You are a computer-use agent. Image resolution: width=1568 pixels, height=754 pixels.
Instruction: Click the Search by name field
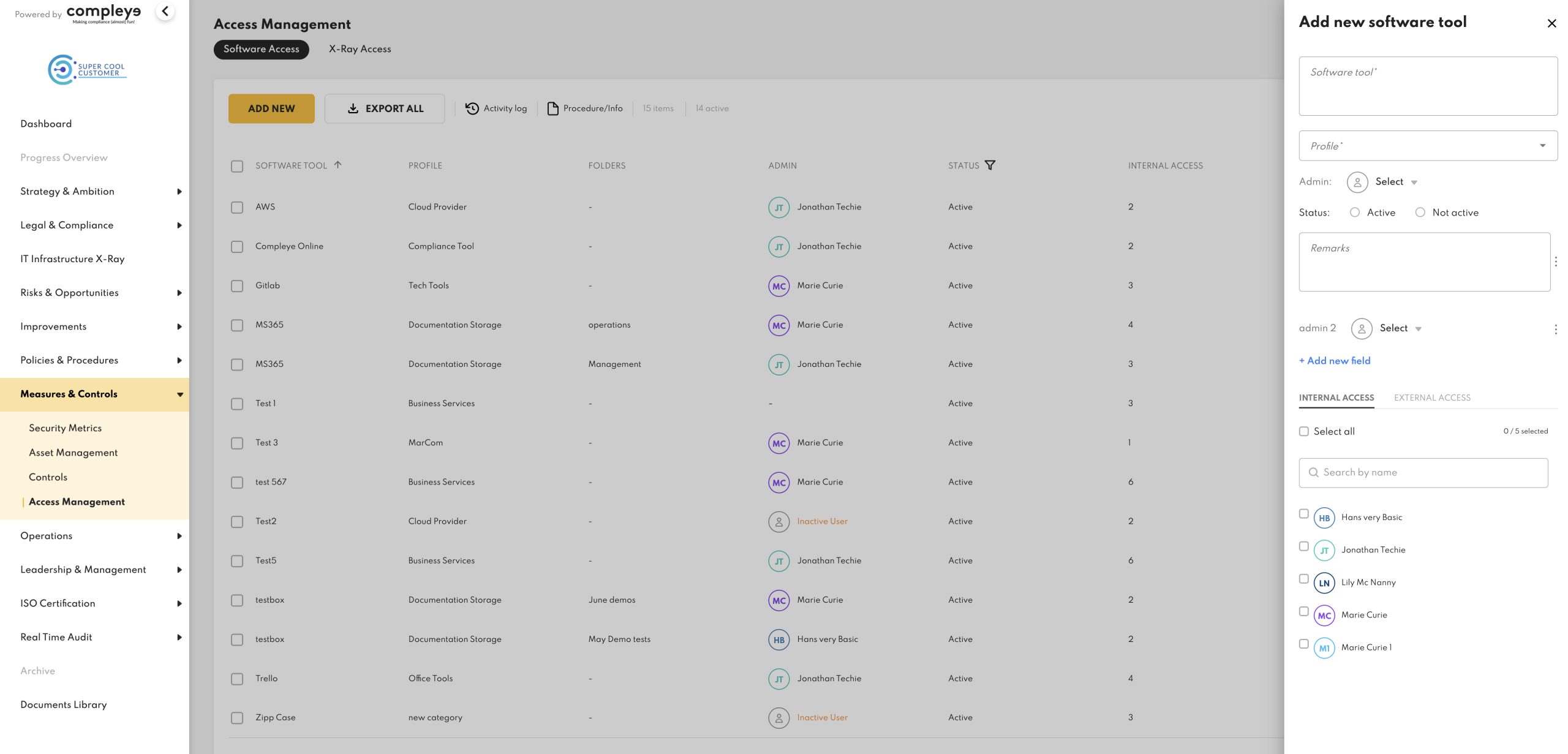(1423, 473)
